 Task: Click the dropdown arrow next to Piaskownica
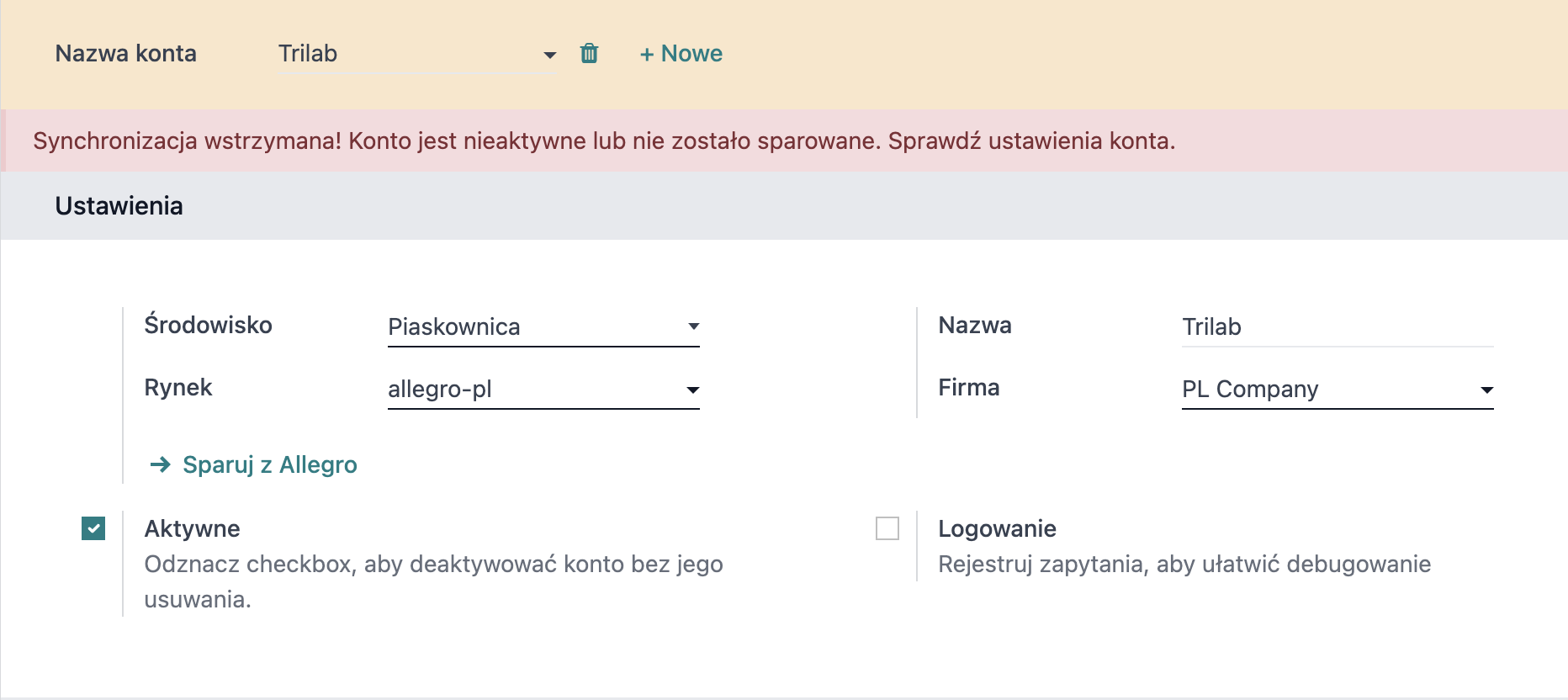coord(693,326)
